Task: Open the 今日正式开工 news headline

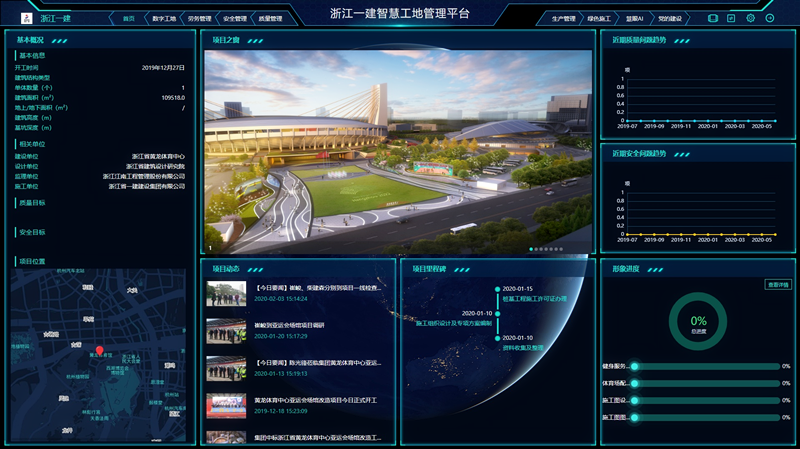Action: 315,400
